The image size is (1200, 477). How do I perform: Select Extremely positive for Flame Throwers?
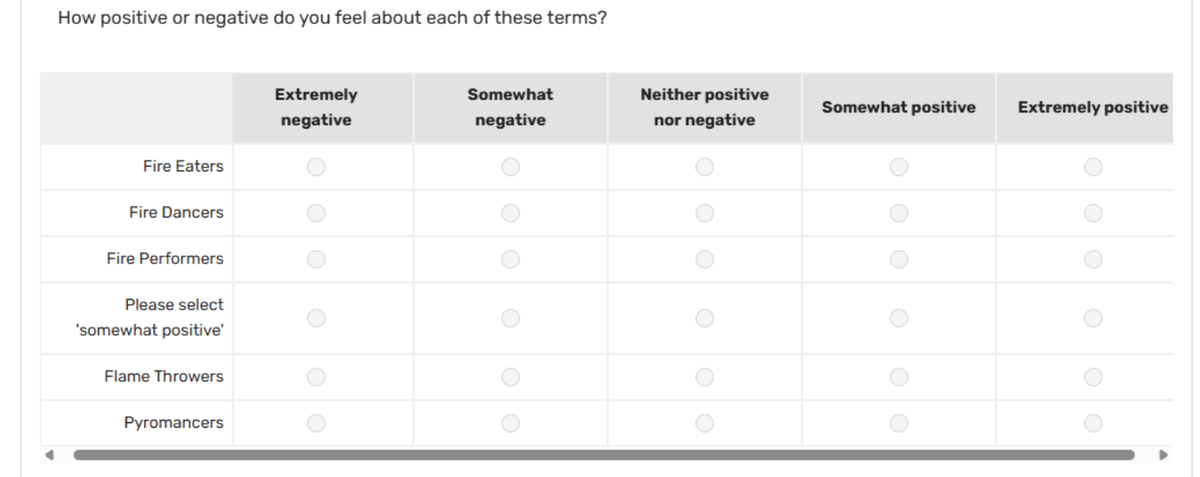point(1092,377)
